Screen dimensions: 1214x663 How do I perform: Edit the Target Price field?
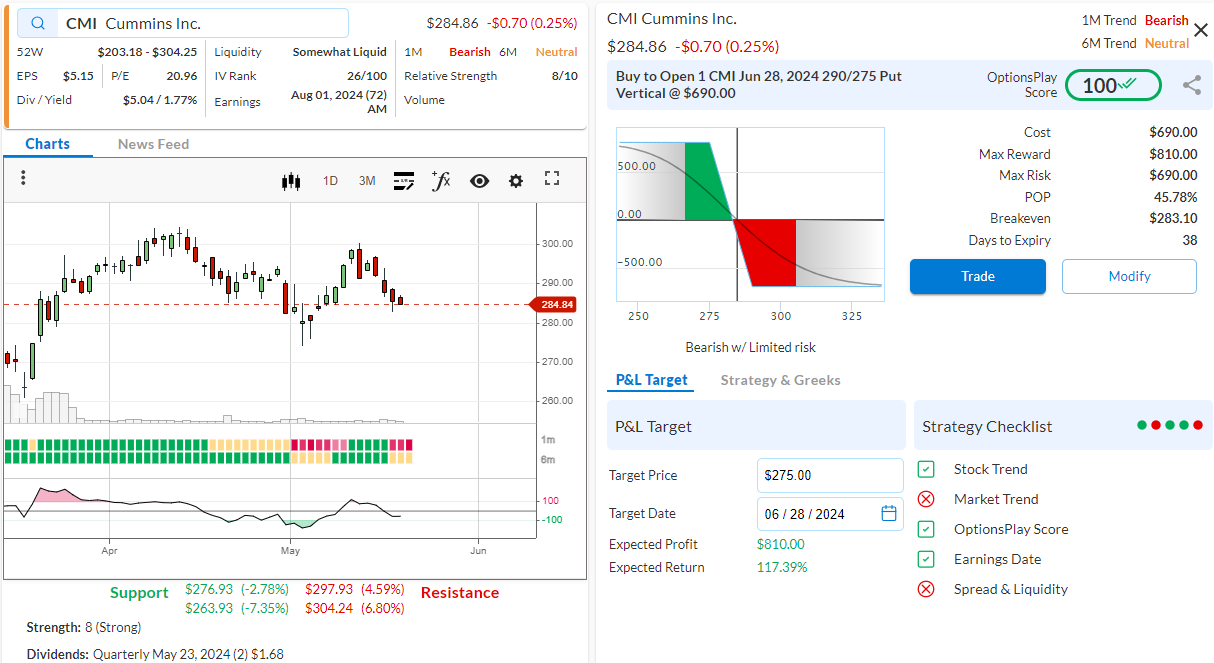click(830, 476)
